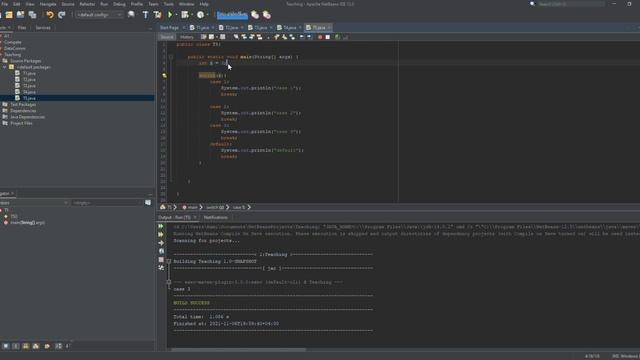This screenshot has width=640, height=360.
Task: Open output settings wrench icon
Action: pos(161,268)
